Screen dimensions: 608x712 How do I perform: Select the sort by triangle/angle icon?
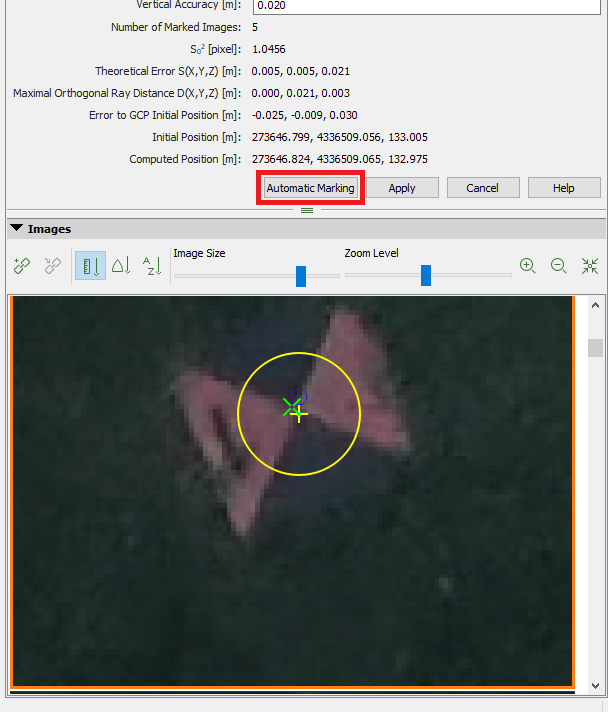click(x=121, y=266)
